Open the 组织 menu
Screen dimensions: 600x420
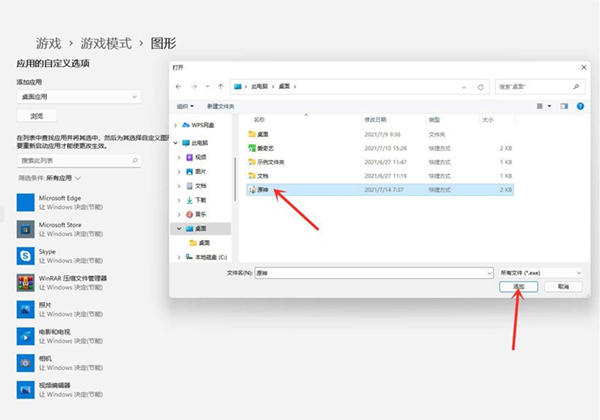(x=184, y=105)
